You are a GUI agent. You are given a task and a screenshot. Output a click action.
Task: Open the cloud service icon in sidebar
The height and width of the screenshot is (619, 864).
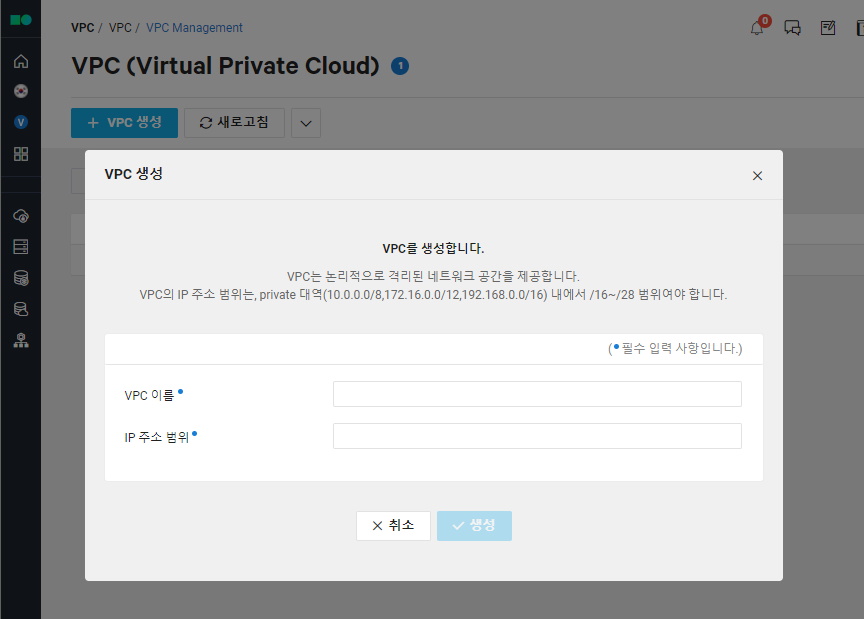tap(21, 216)
